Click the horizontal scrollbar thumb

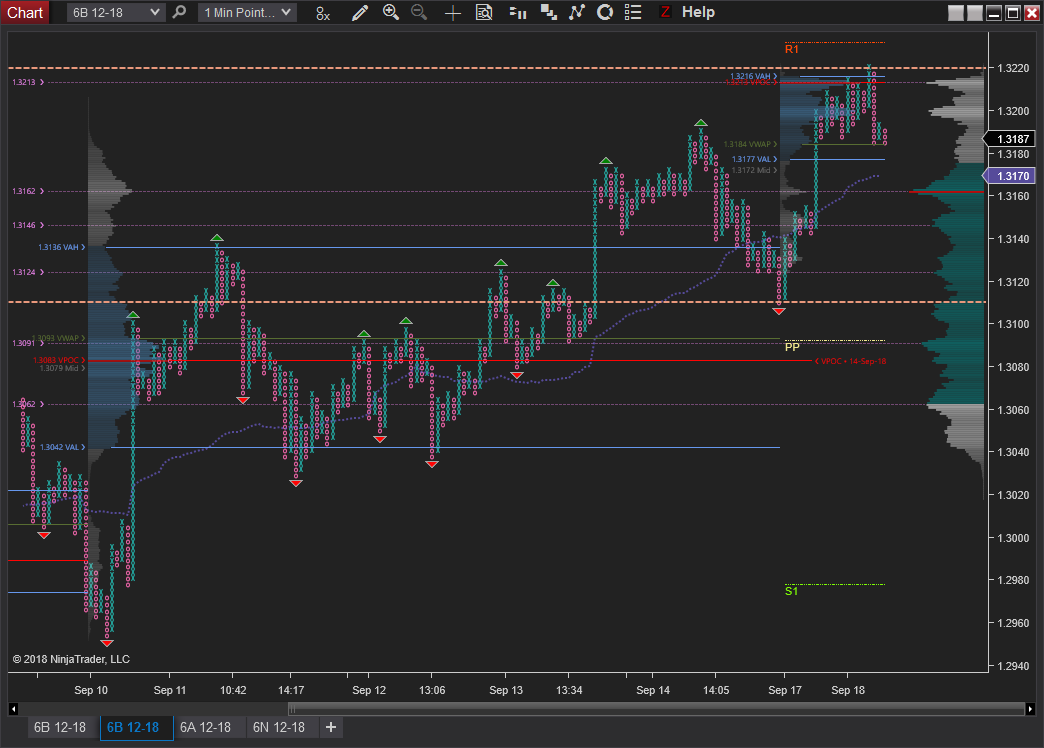tap(656, 709)
